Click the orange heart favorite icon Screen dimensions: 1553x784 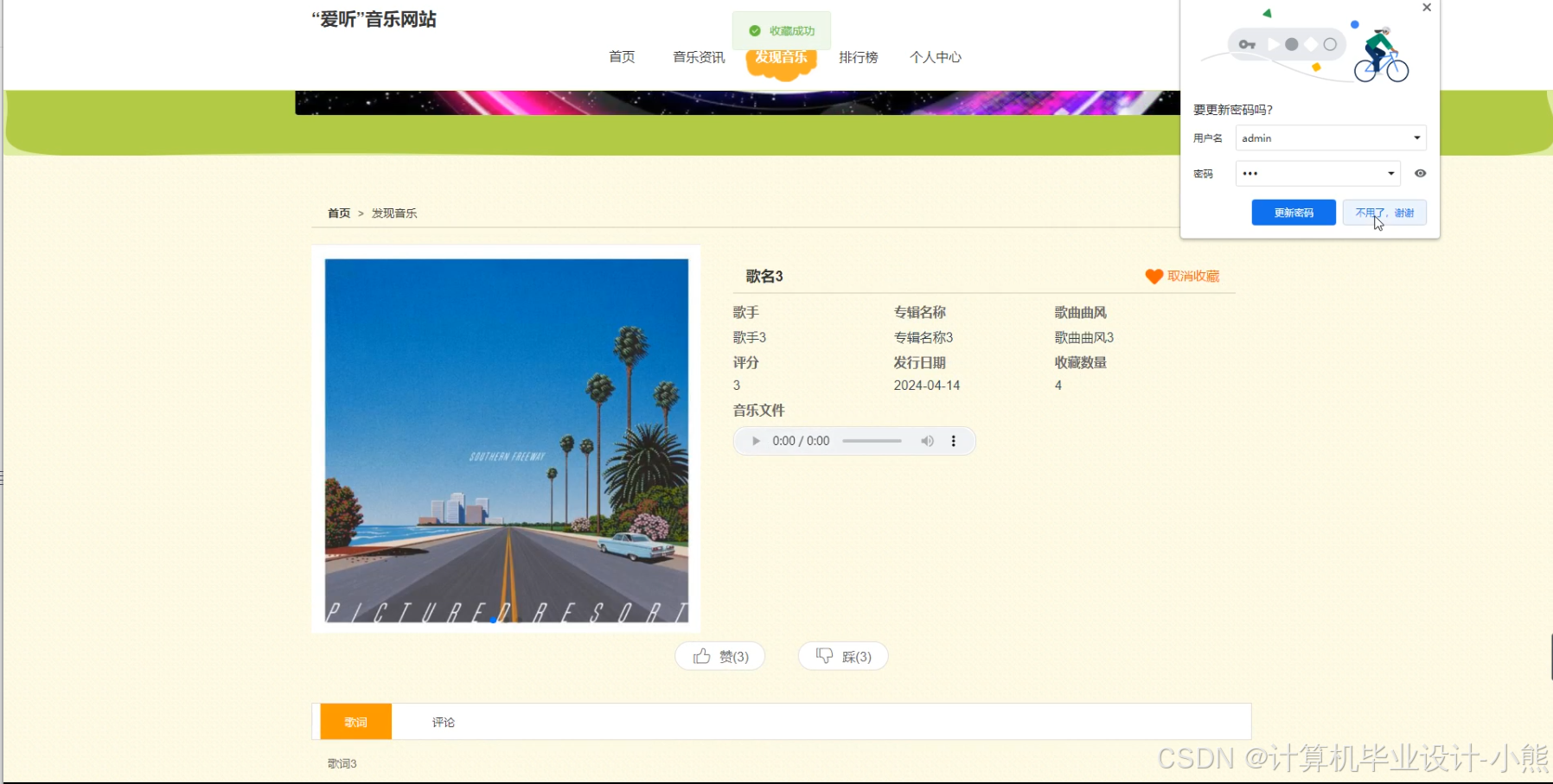coord(1154,277)
